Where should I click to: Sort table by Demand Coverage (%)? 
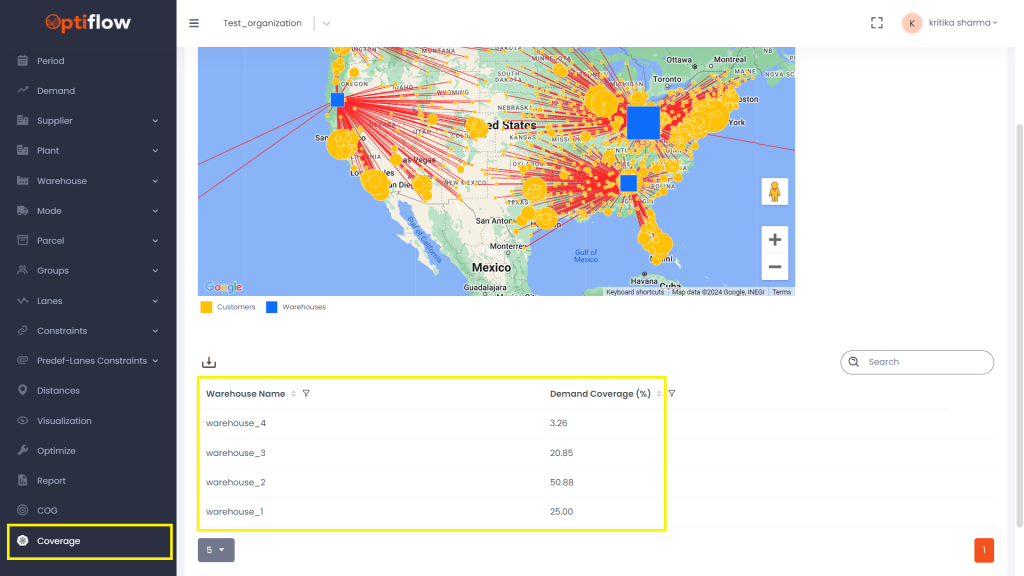coord(660,394)
